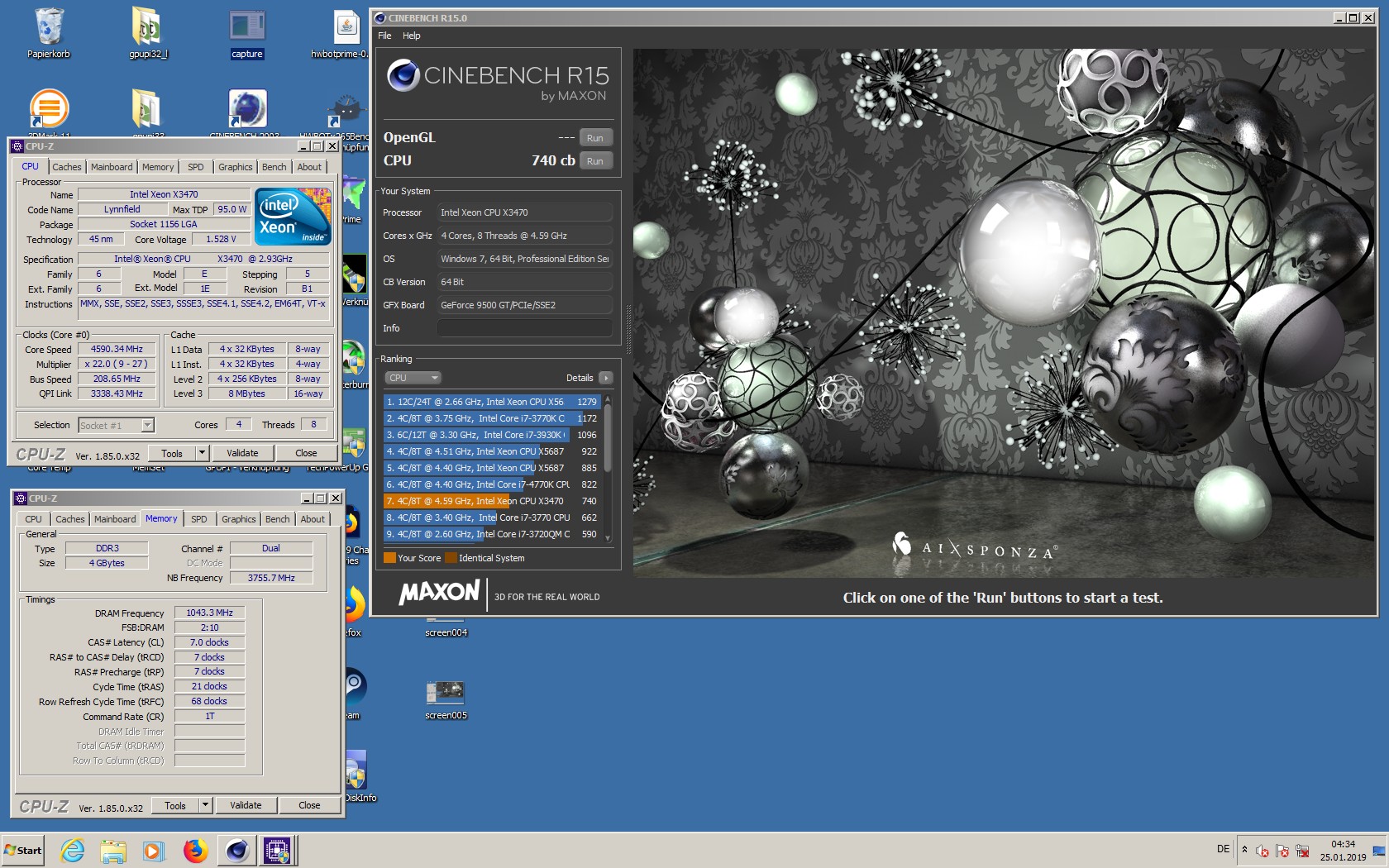Image resolution: width=1389 pixels, height=868 pixels.
Task: Open Bench tab in lower CPU-Z
Action: (278, 519)
